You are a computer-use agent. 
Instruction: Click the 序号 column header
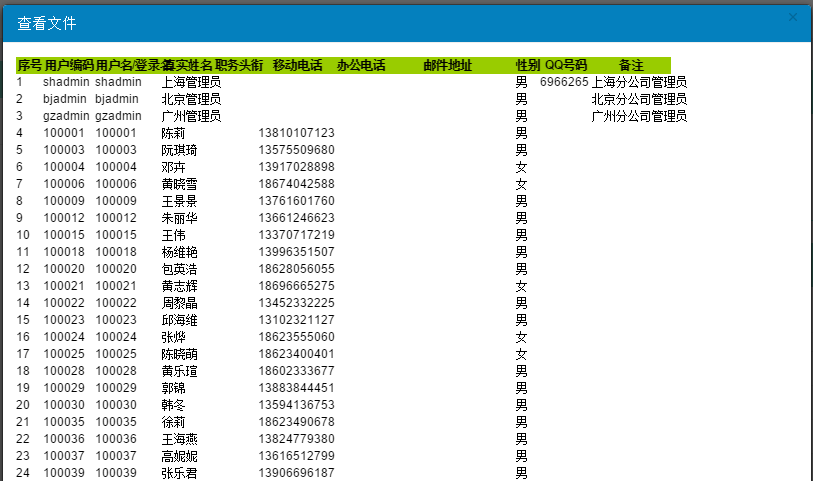(x=30, y=65)
